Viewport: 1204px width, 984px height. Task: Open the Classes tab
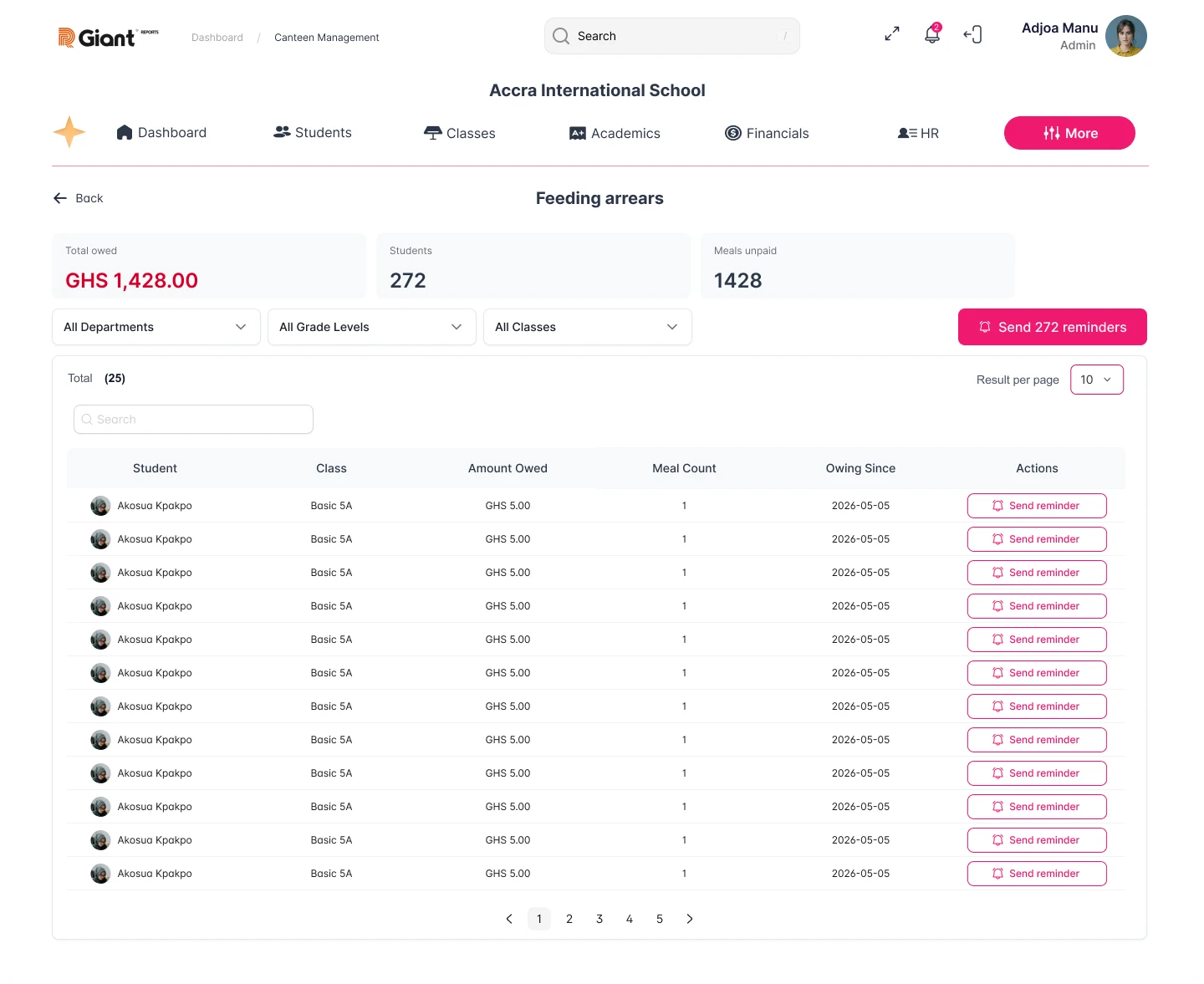pos(460,133)
